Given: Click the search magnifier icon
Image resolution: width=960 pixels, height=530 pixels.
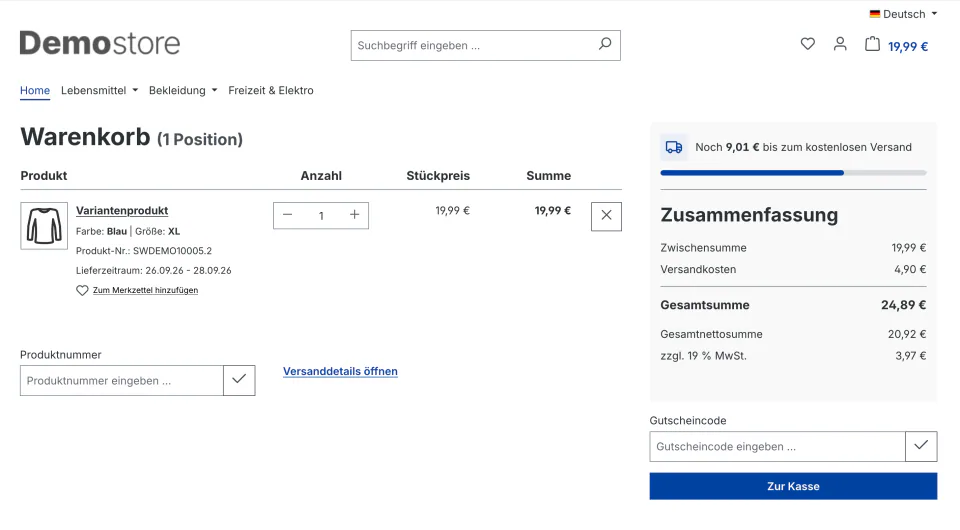Looking at the screenshot, I should (605, 44).
